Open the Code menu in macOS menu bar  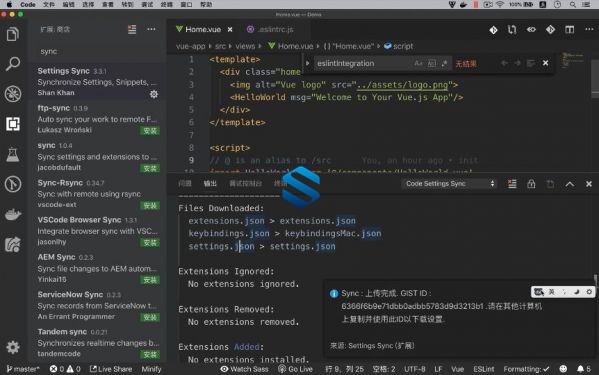pyautogui.click(x=28, y=5)
